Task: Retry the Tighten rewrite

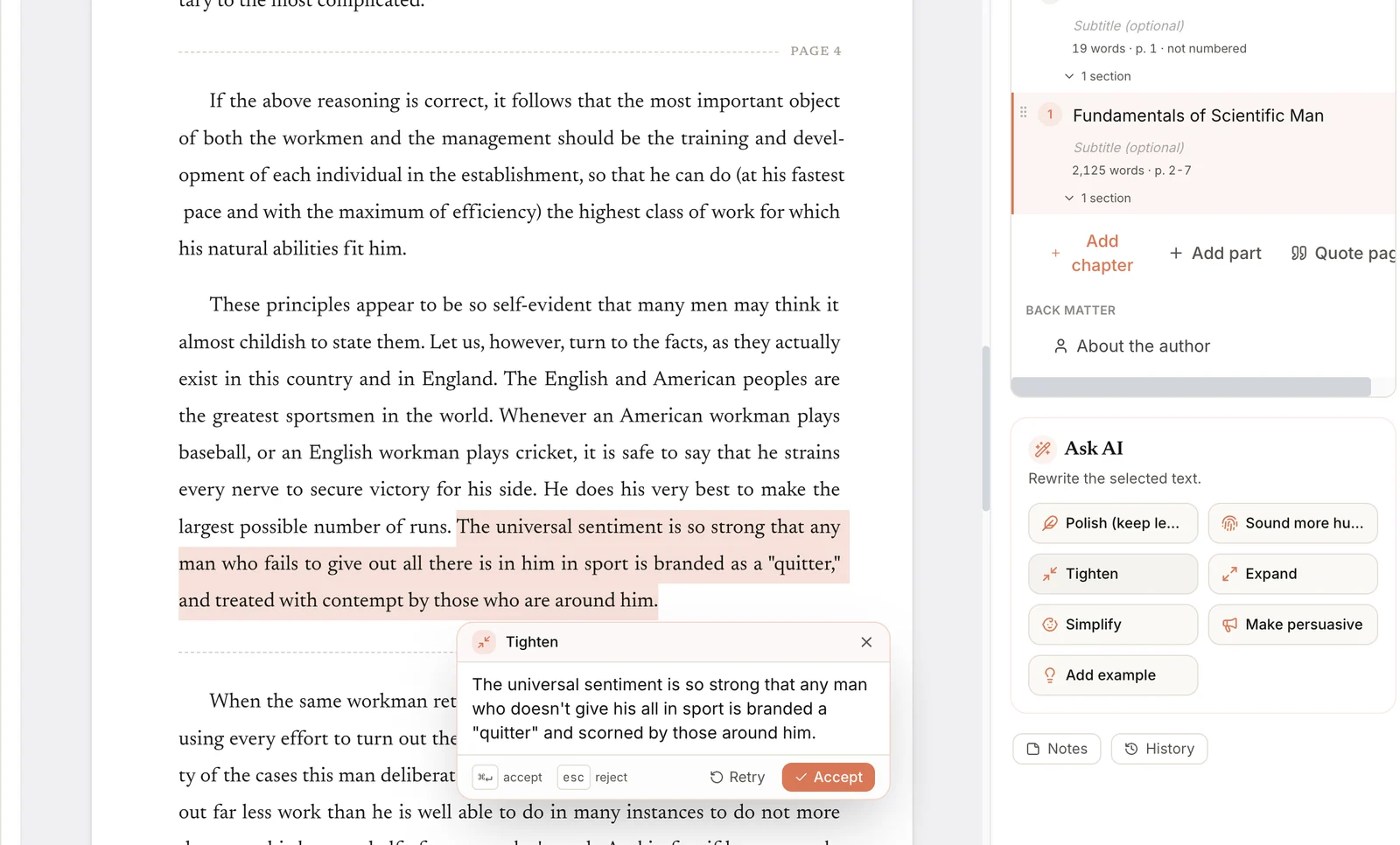Action: pyautogui.click(x=738, y=777)
